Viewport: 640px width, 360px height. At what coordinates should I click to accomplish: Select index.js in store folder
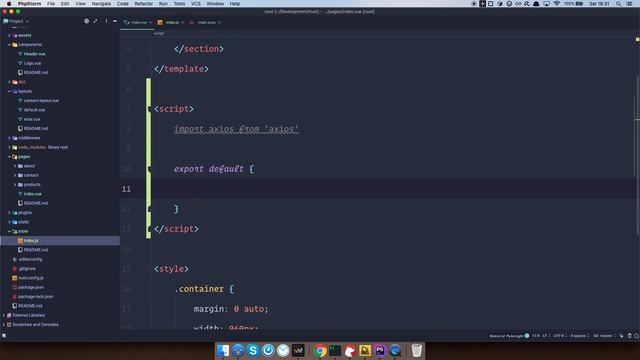click(x=31, y=241)
